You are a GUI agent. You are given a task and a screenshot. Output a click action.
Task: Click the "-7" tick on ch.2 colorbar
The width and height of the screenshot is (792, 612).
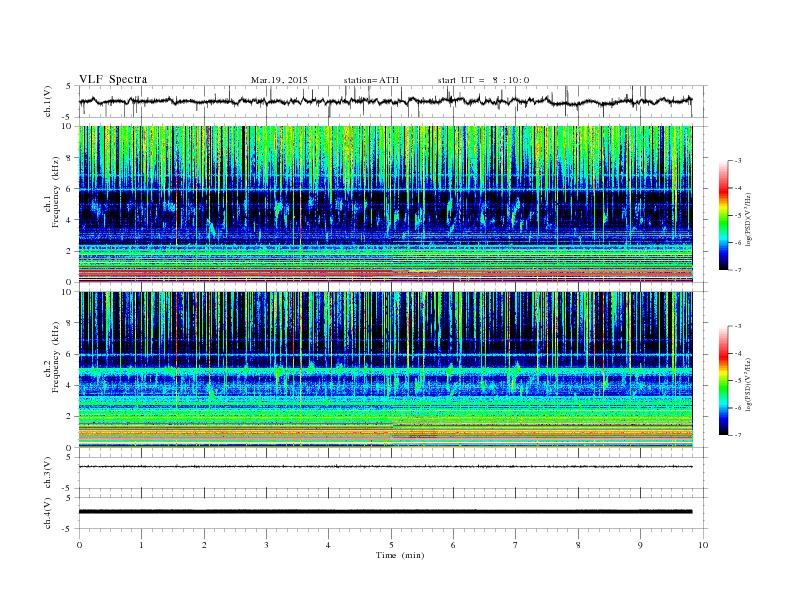pyautogui.click(x=738, y=435)
